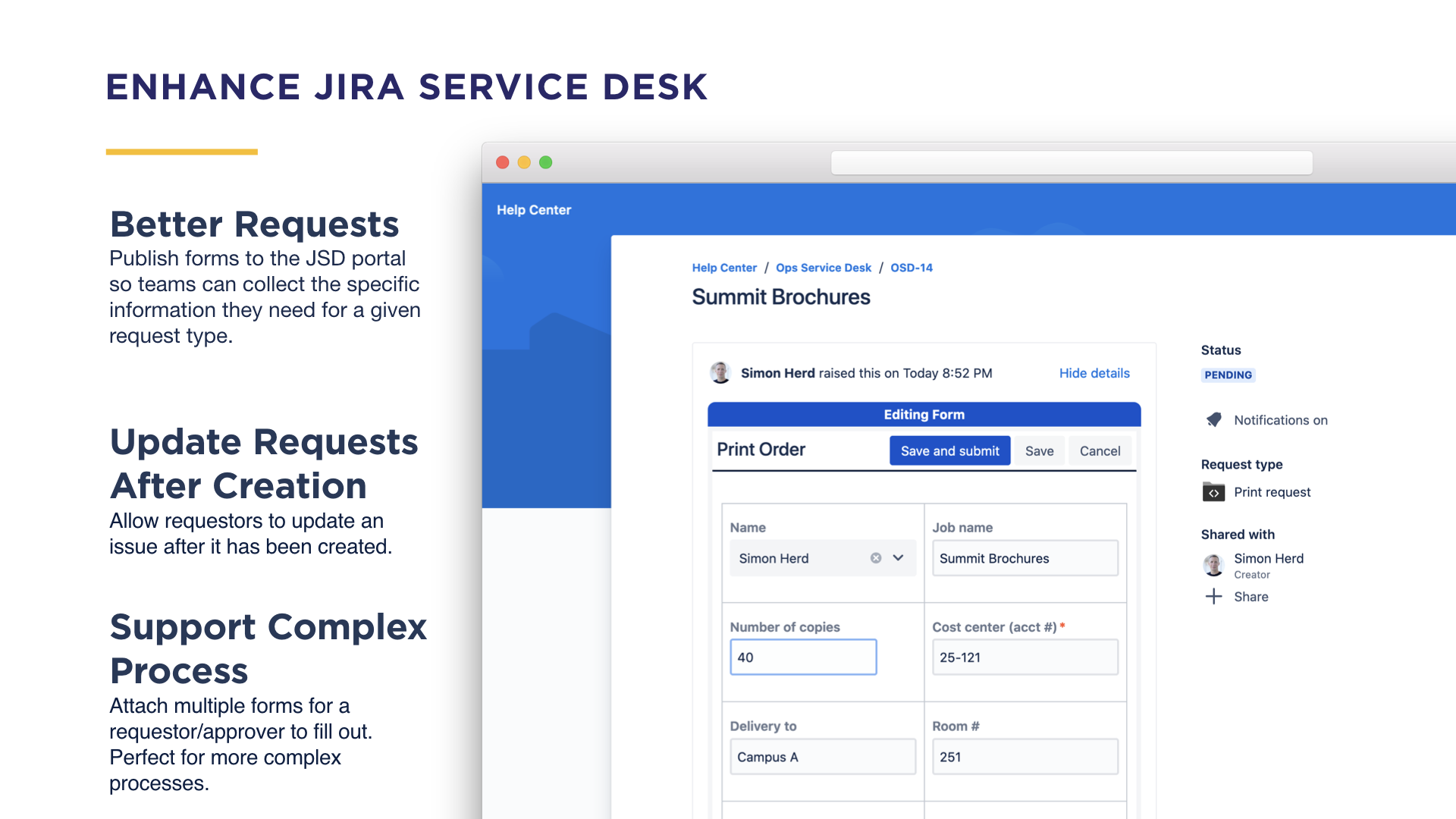1456x819 pixels.
Task: Expand the Name dropdown chevron
Action: pos(899,558)
